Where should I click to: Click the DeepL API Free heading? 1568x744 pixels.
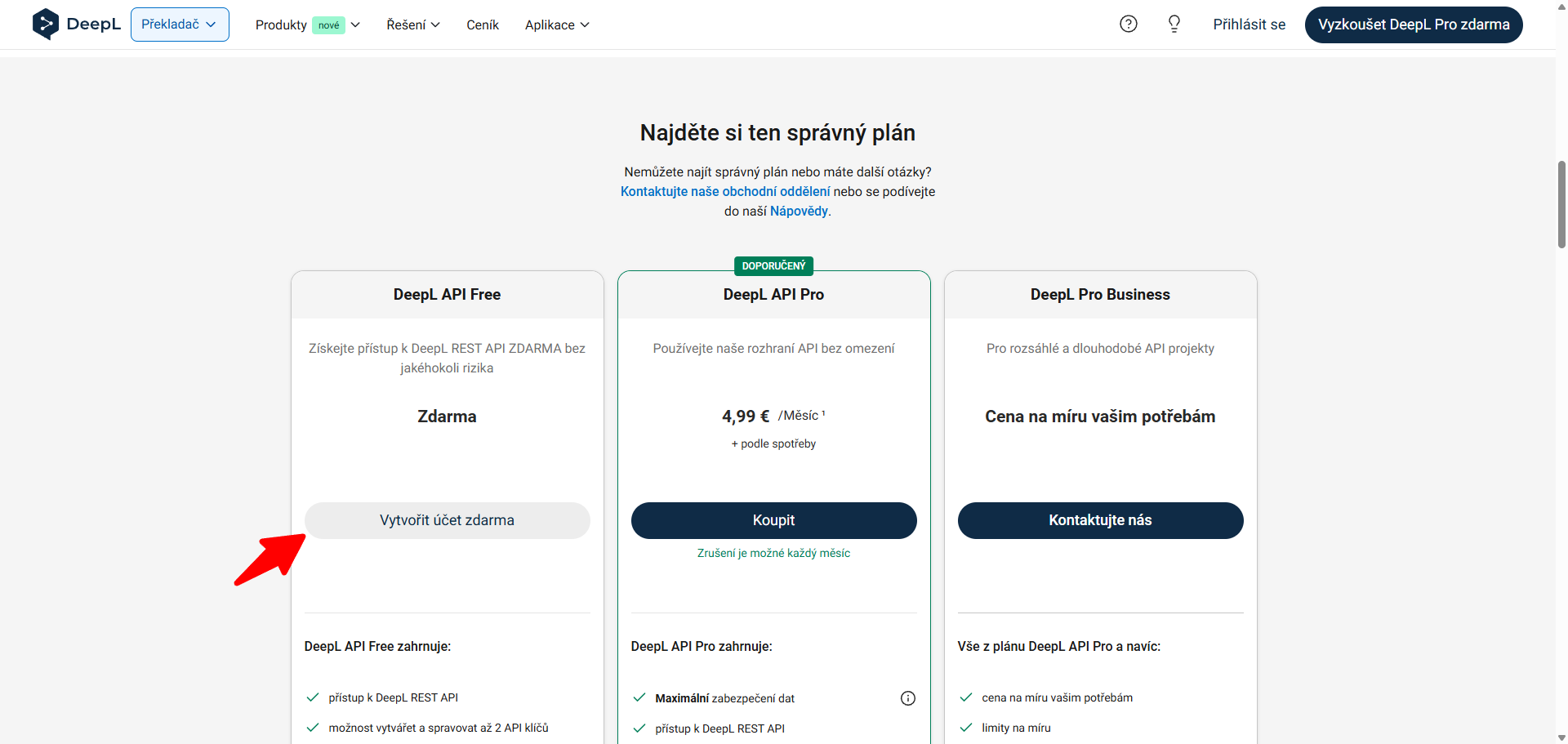pyautogui.click(x=448, y=295)
